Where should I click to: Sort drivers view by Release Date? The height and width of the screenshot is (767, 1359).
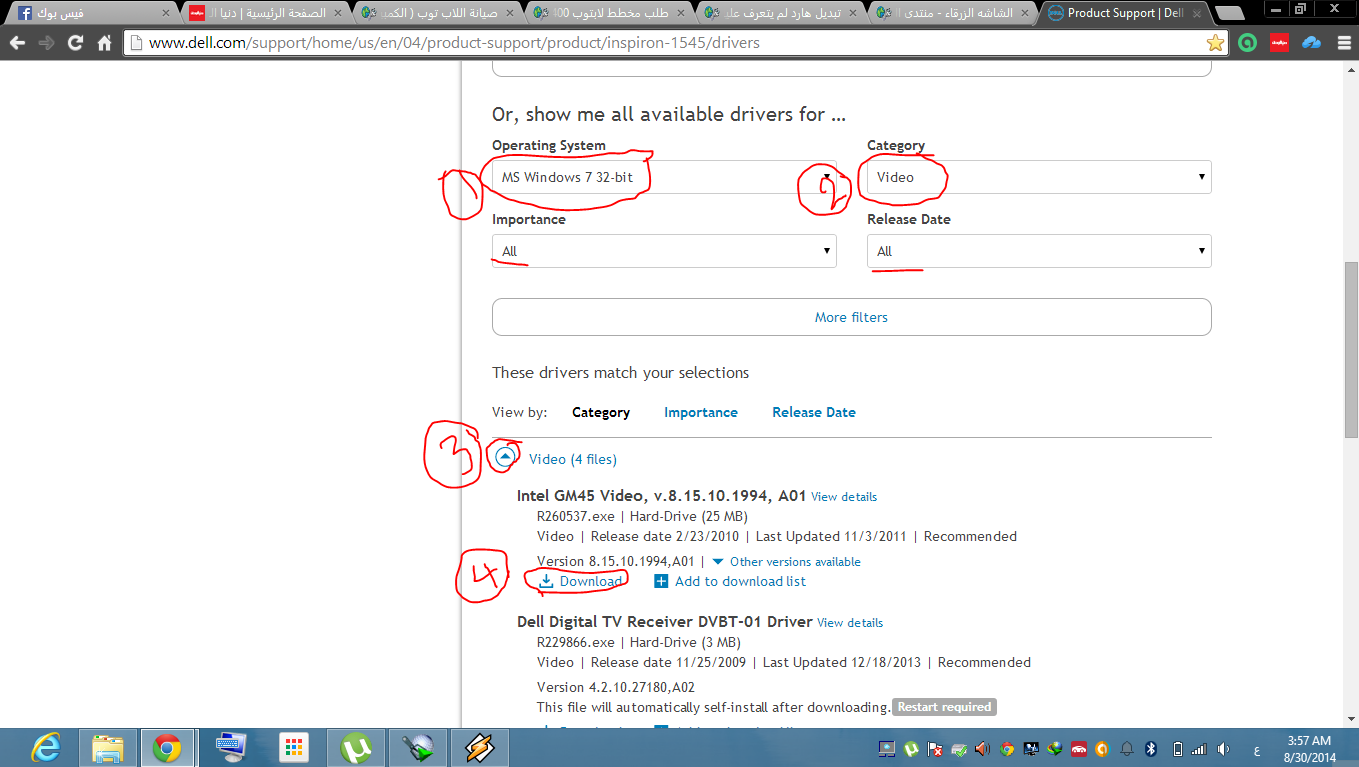[814, 412]
